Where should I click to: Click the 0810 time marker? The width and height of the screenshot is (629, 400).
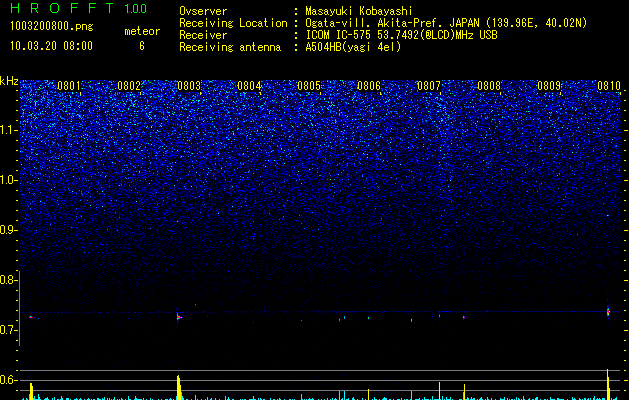coord(609,86)
